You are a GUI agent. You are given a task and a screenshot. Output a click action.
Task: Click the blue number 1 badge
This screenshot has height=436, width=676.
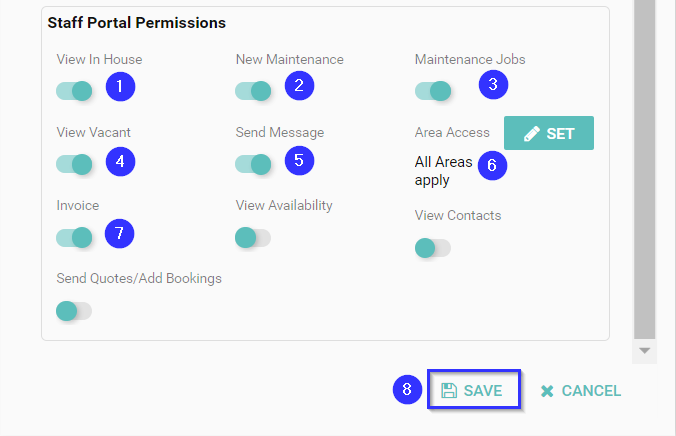pyautogui.click(x=119, y=87)
